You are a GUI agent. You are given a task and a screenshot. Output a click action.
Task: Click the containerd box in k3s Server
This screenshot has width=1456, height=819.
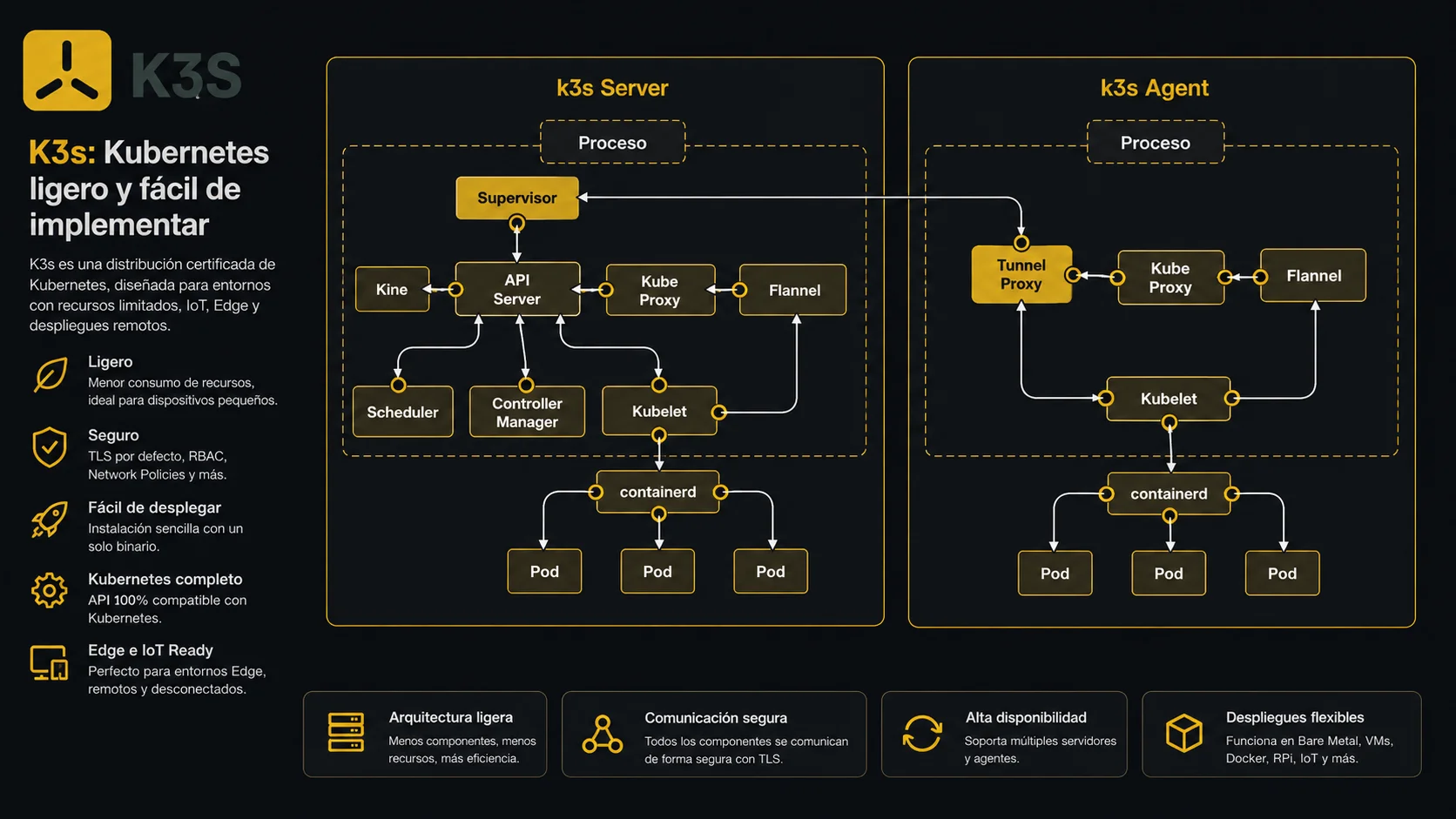(x=657, y=492)
